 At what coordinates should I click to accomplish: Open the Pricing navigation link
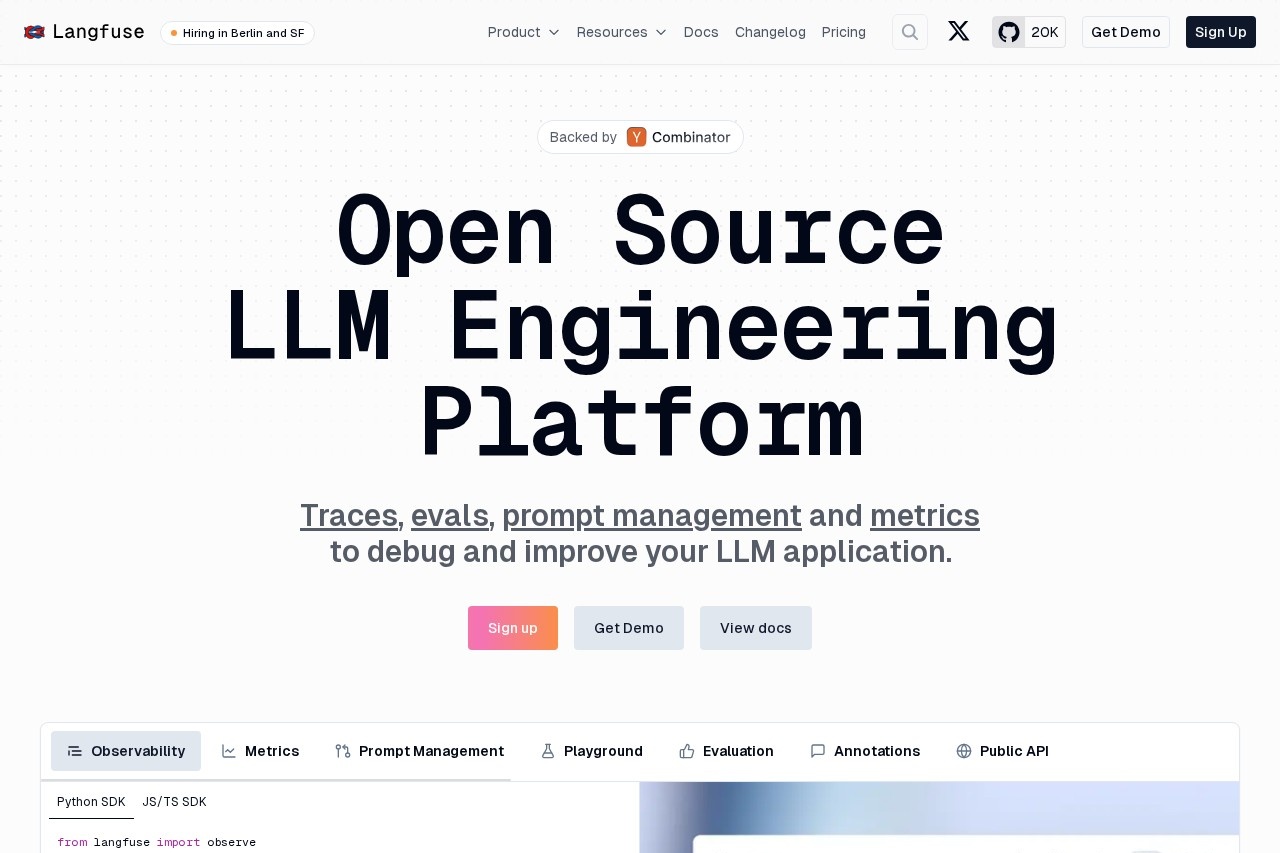[x=843, y=32]
